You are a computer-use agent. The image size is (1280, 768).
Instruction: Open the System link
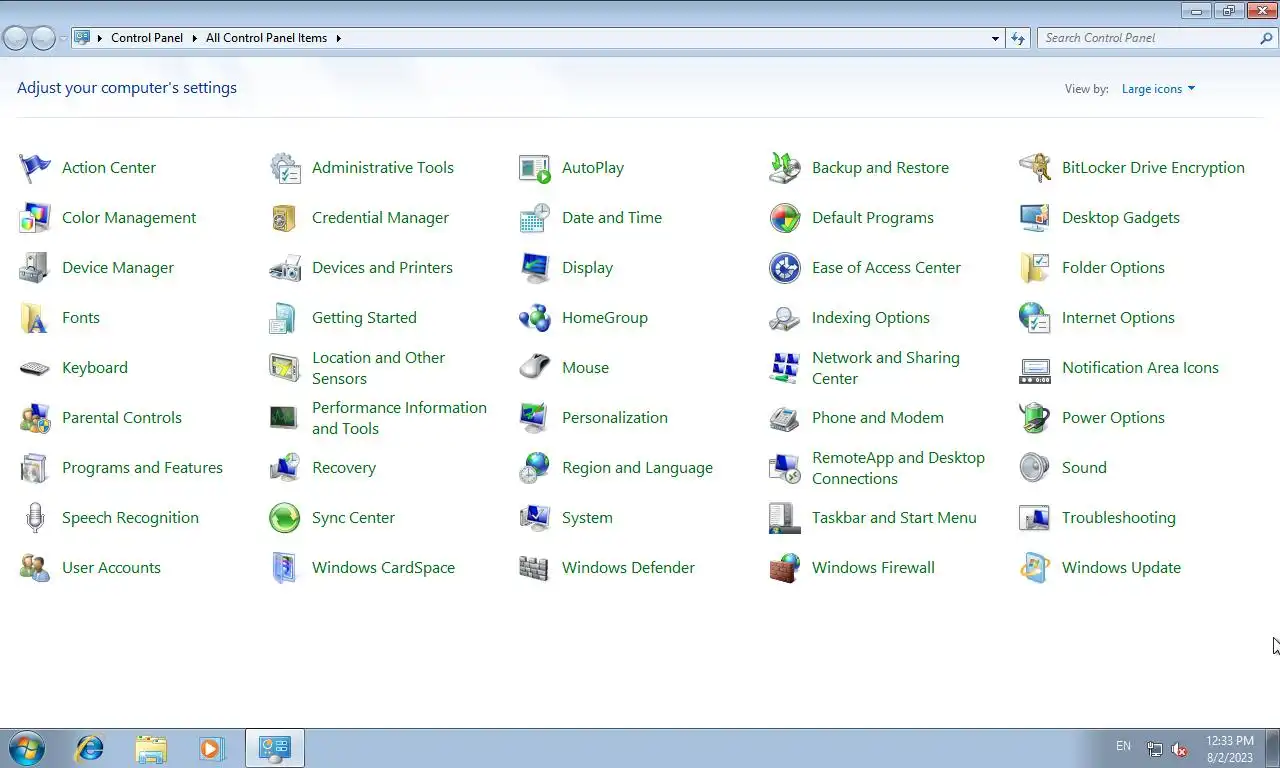pyautogui.click(x=587, y=518)
